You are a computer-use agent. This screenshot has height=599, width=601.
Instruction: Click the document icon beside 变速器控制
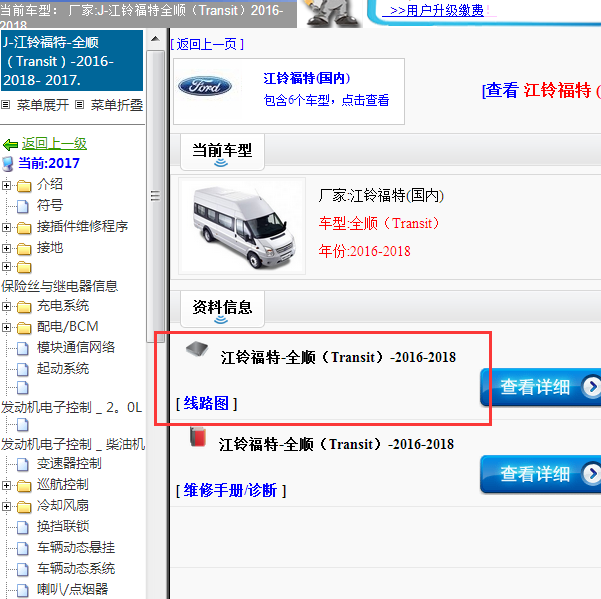pos(23,464)
